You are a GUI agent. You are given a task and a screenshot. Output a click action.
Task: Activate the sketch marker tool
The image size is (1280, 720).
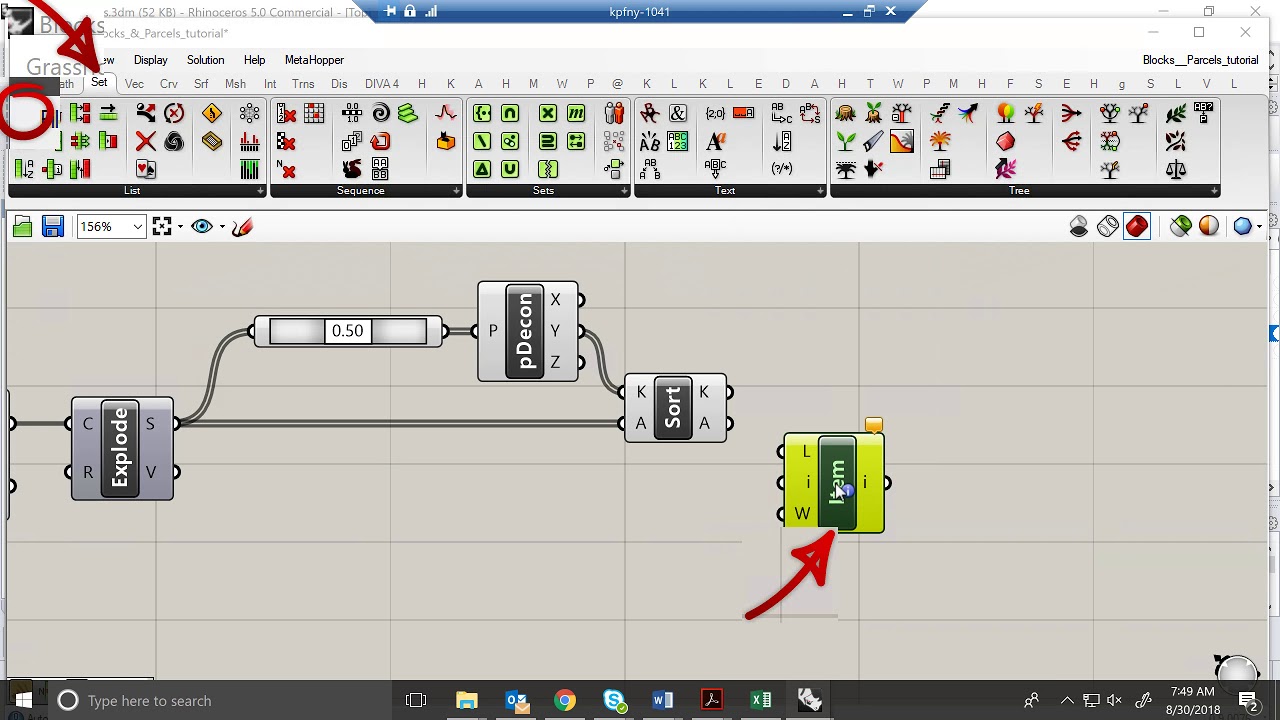coord(242,227)
